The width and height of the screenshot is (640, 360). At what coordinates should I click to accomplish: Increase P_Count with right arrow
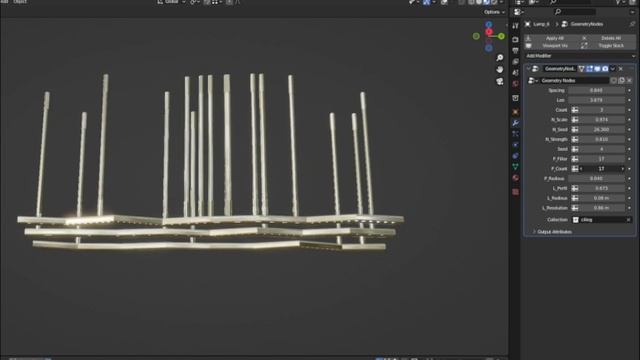pyautogui.click(x=622, y=169)
